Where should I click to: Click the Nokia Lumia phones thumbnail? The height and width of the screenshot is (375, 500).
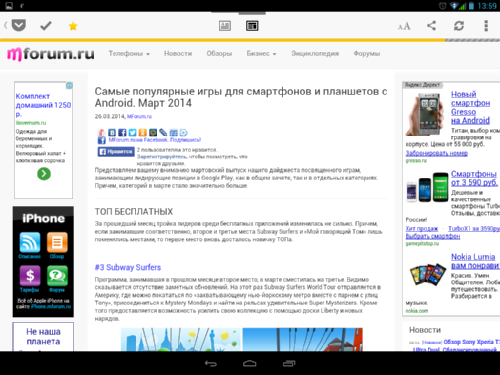point(428,274)
